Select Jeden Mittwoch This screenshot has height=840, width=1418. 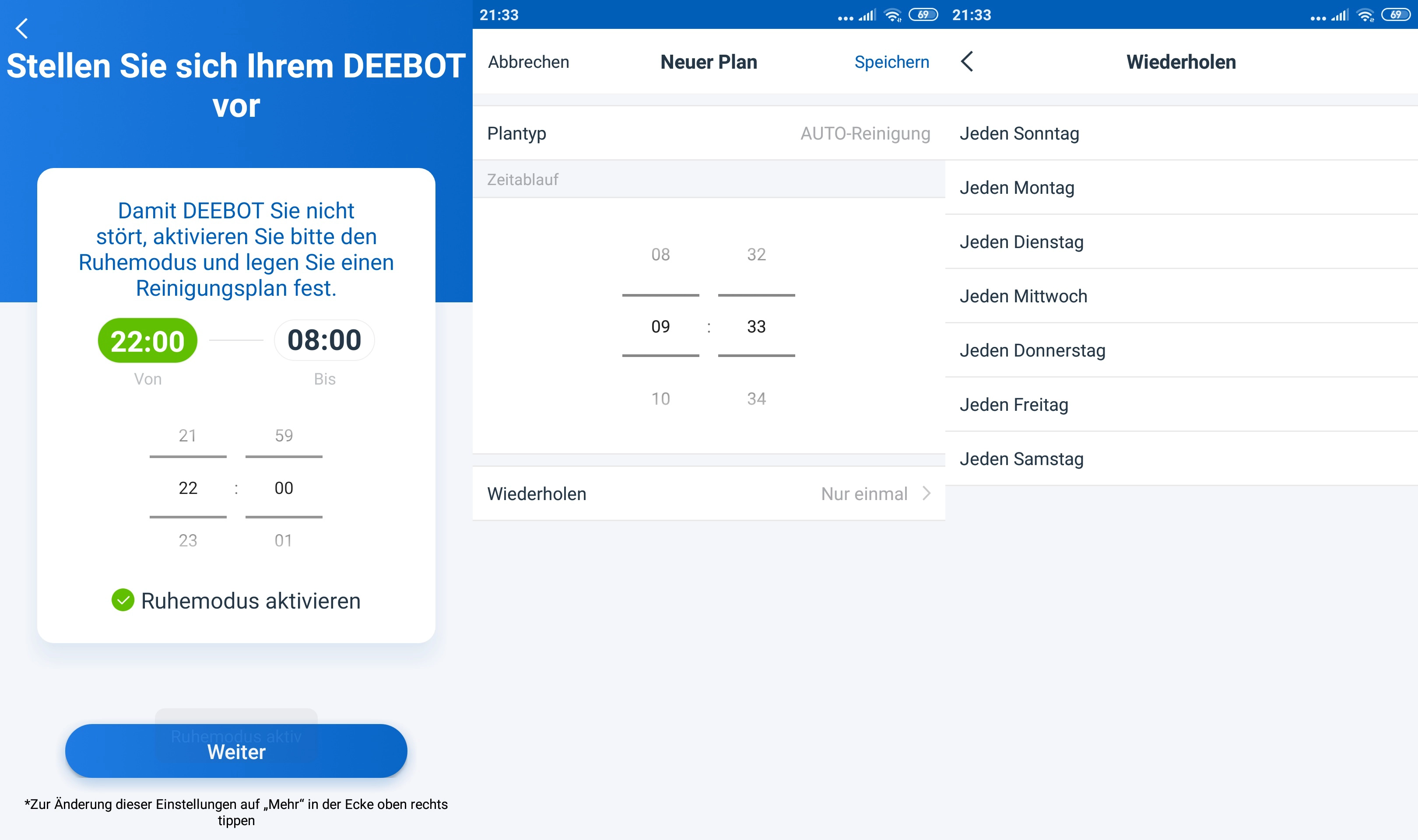pyautogui.click(x=1181, y=296)
